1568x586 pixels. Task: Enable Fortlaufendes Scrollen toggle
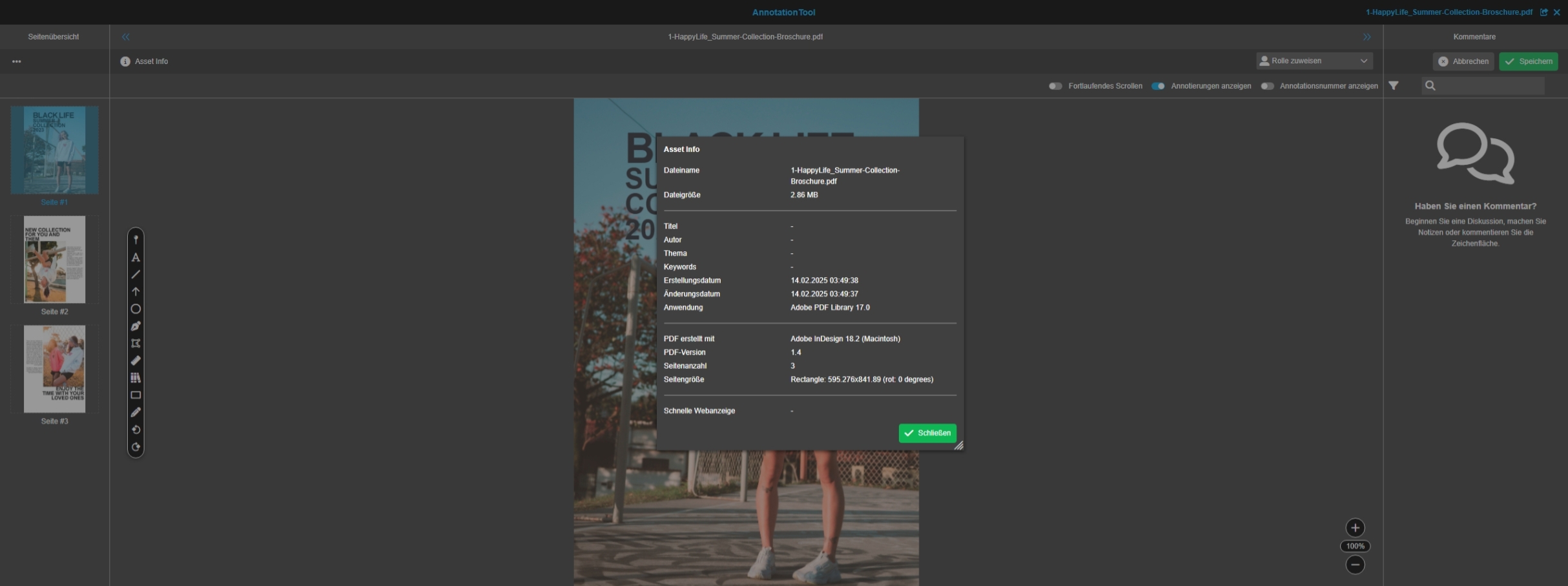[x=1055, y=86]
